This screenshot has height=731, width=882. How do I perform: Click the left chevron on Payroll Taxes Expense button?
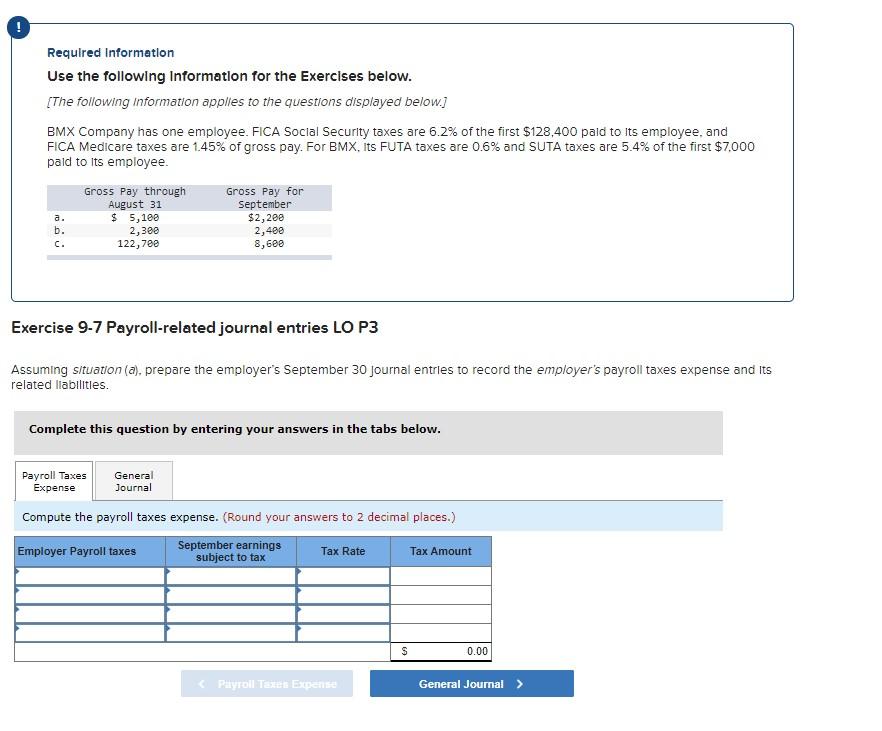202,684
